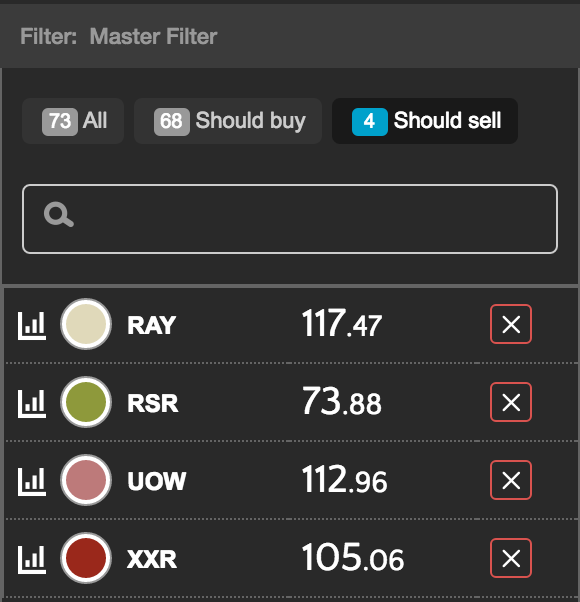This screenshot has height=602, width=580.
Task: Open the chart icon for RAY
Action: point(32,326)
